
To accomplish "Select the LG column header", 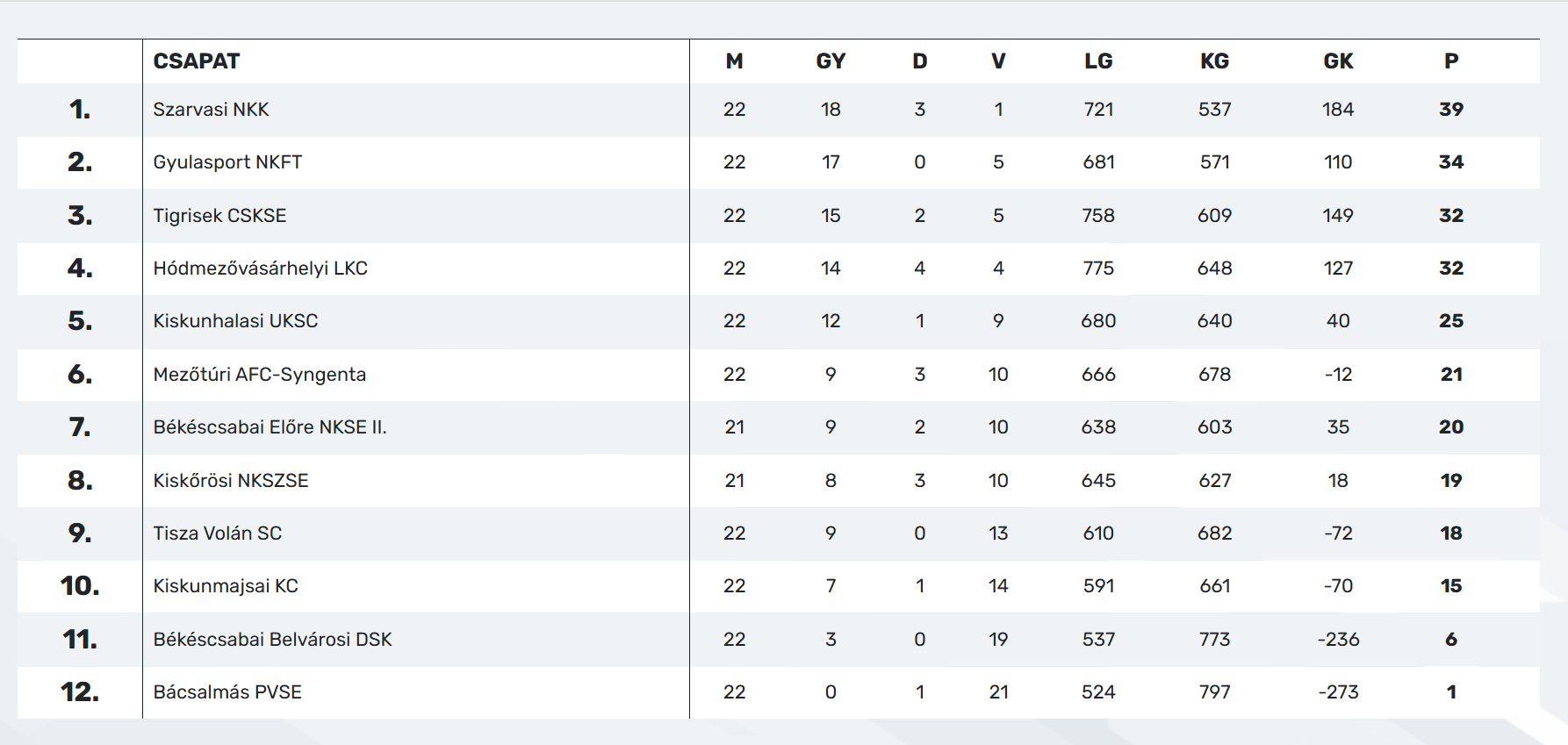I will click(1098, 61).
